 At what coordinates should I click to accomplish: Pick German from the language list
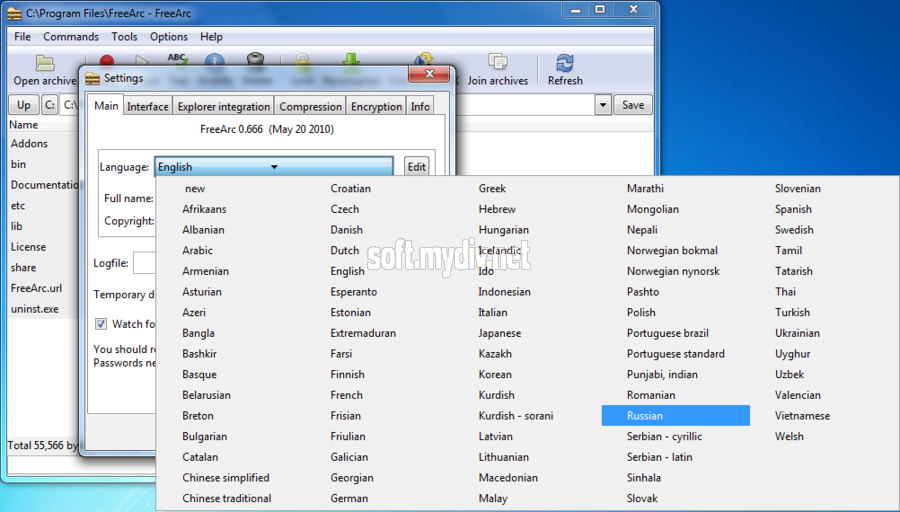[x=349, y=498]
